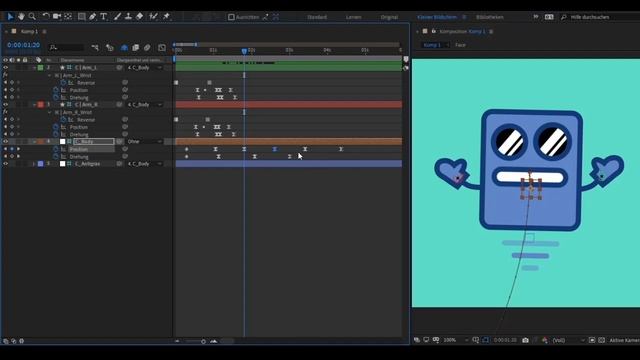This screenshot has height=360, width=640.
Task: Select the Pan Behind anchor point tool
Action: tap(68, 16)
